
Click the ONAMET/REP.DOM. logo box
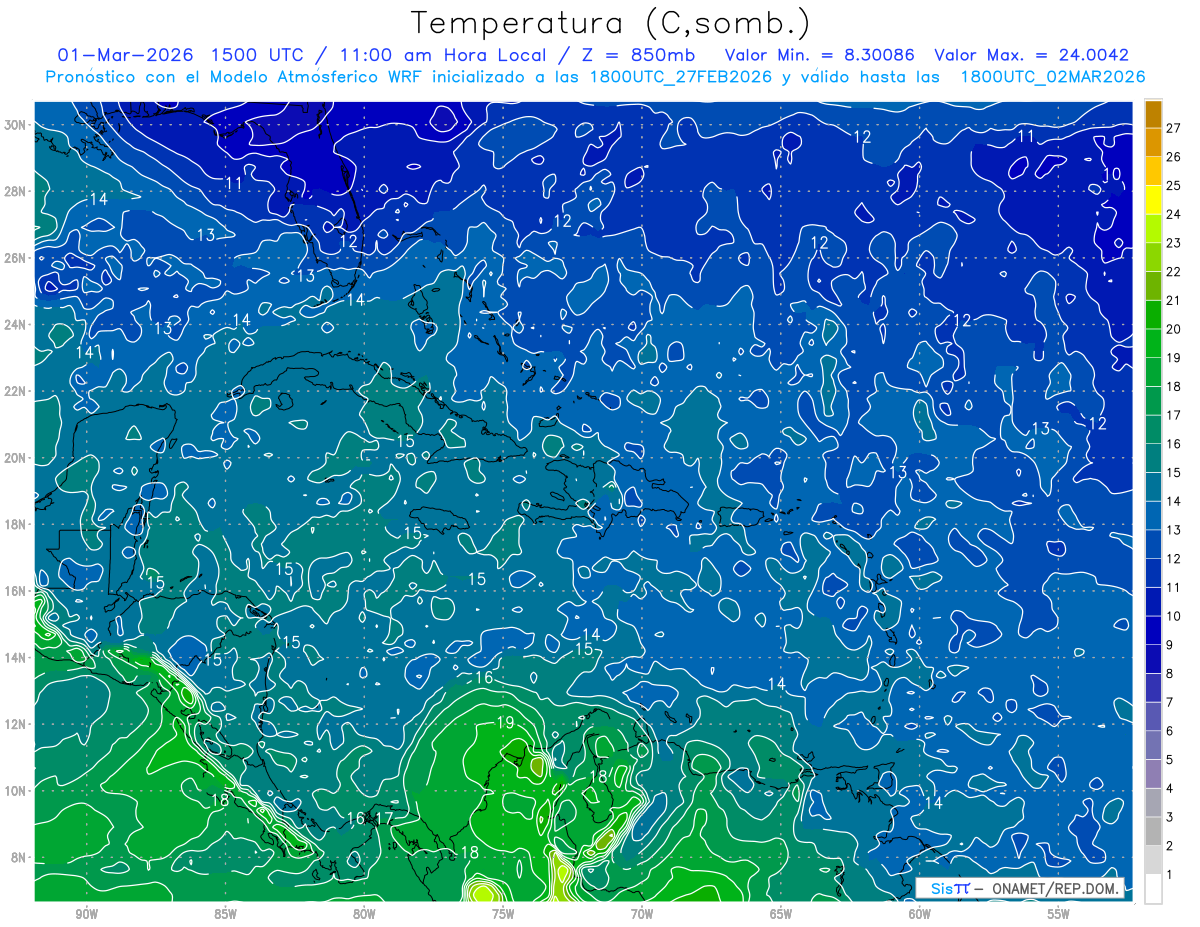click(1019, 888)
